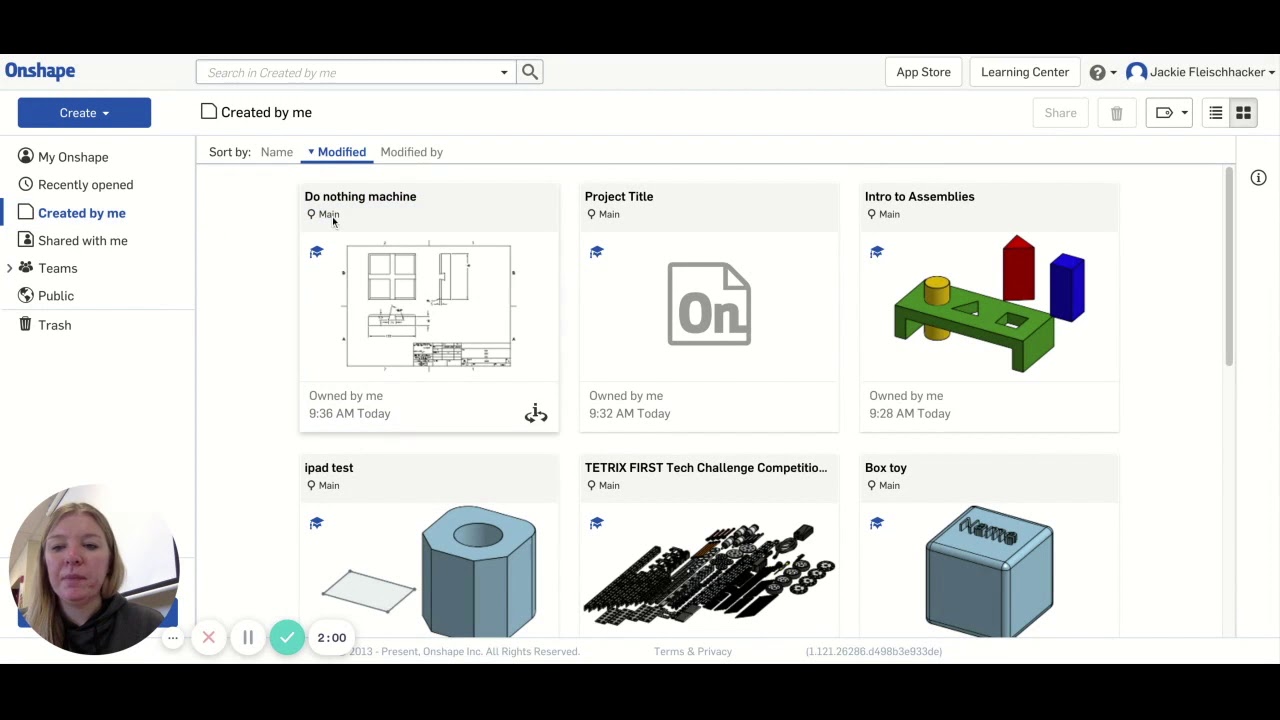Expand the Teams tree item
The width and height of the screenshot is (1280, 720).
pos(10,268)
